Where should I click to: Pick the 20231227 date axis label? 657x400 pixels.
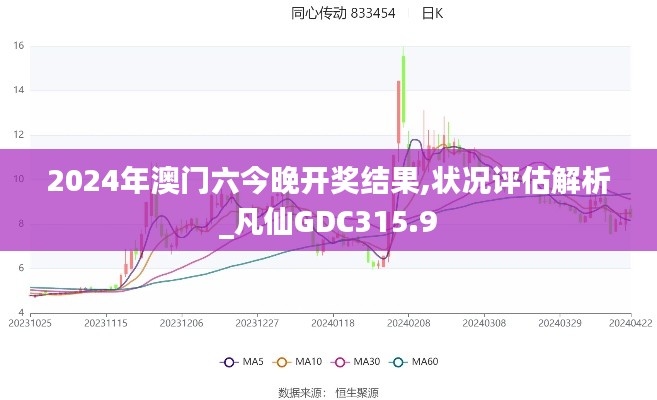256,323
